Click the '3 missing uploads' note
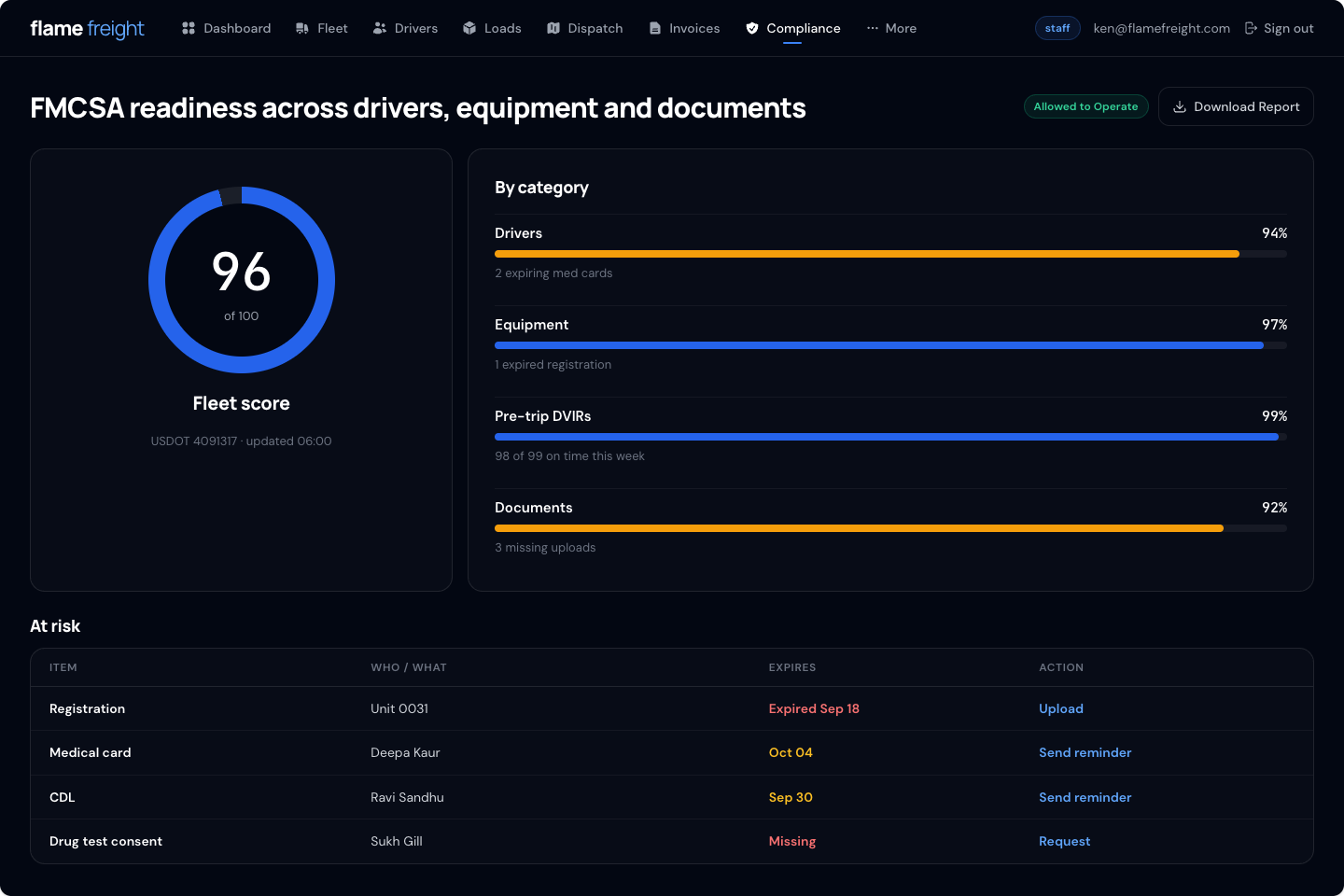Image resolution: width=1344 pixels, height=896 pixels. [545, 548]
